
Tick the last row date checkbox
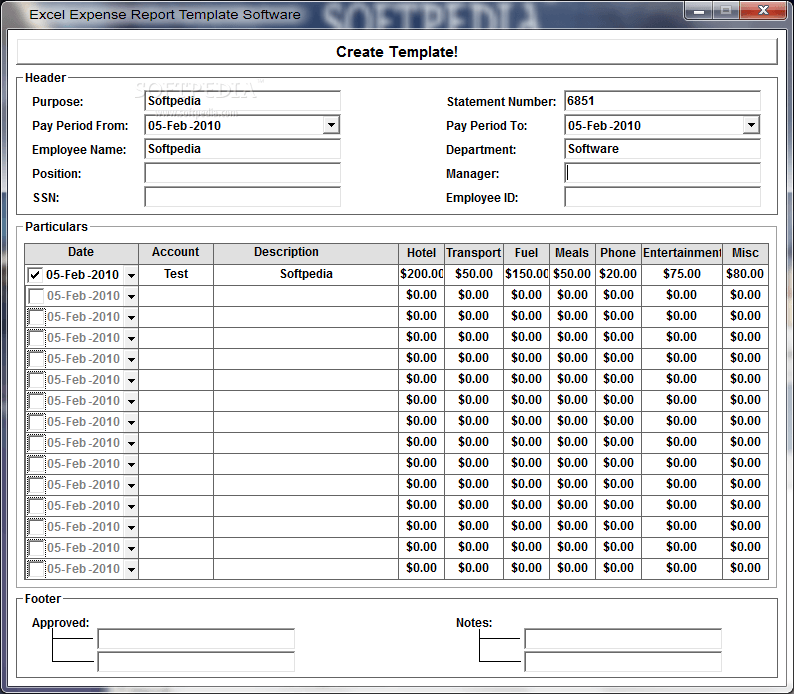tap(36, 569)
